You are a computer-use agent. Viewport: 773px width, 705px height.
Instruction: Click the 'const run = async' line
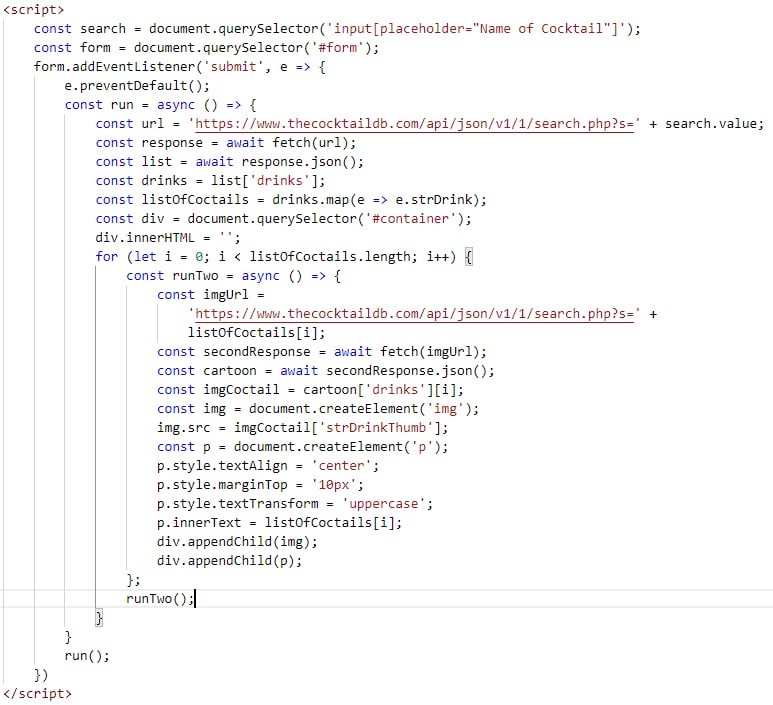coord(160,105)
